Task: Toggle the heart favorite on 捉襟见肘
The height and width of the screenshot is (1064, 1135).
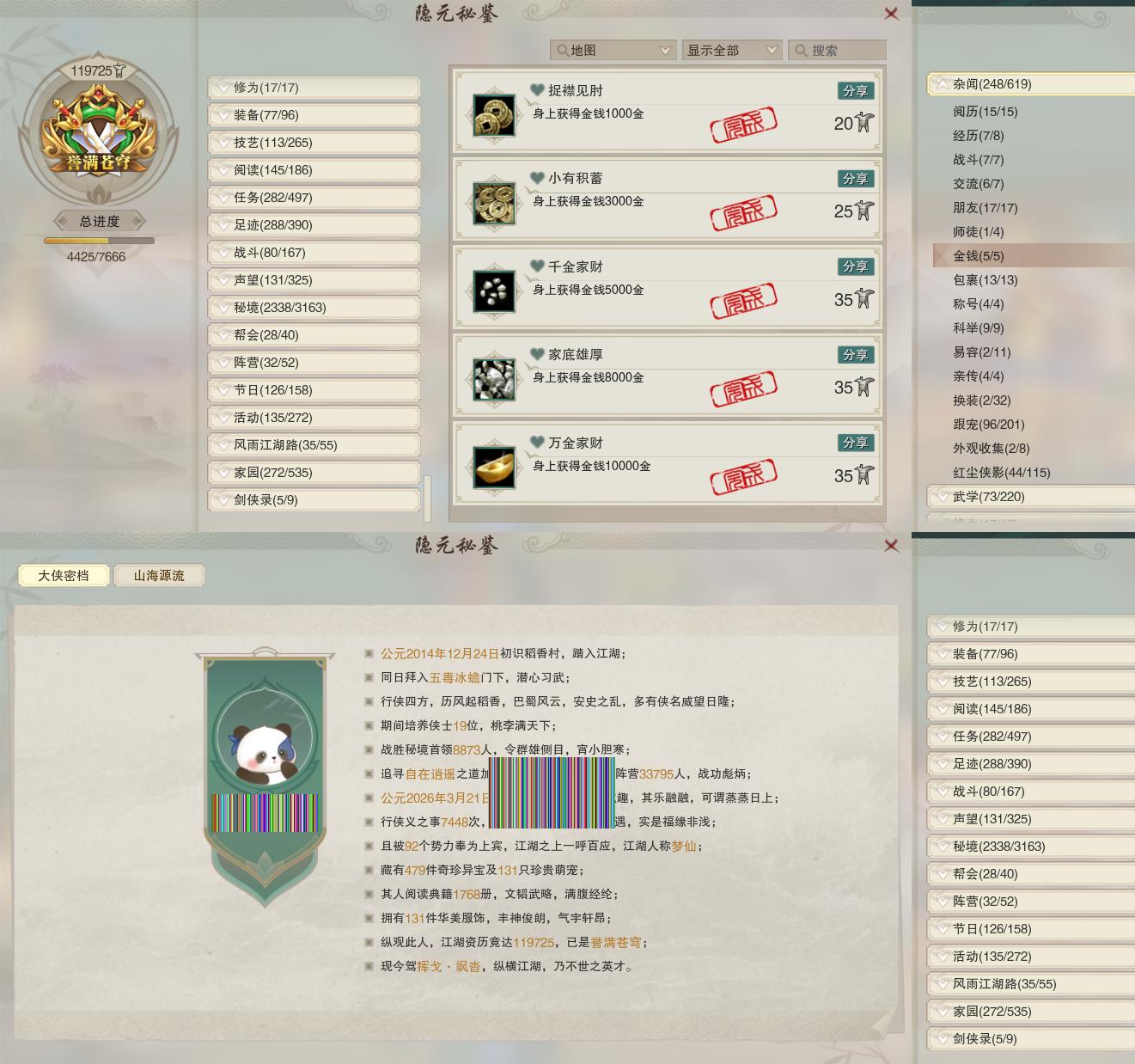Action: (x=538, y=90)
